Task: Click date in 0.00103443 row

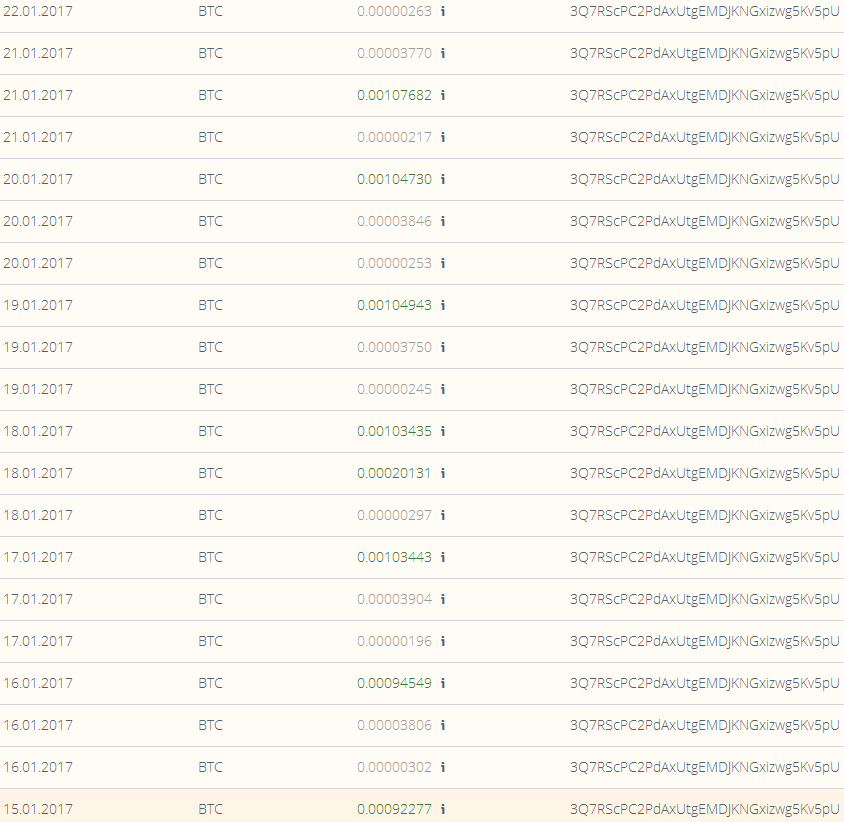Action: coord(38,557)
